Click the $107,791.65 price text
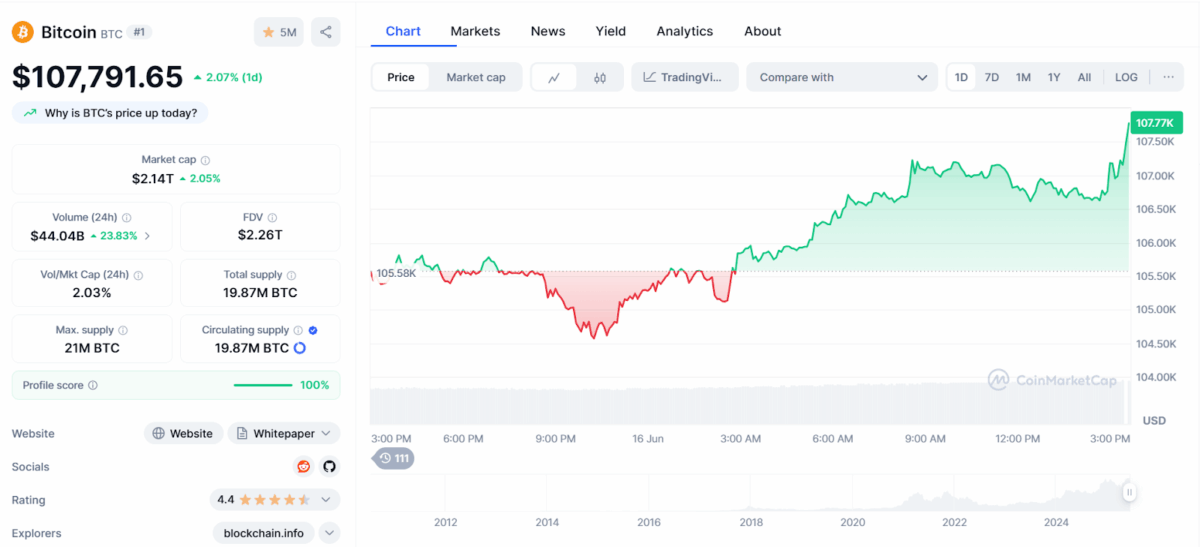 98,77
